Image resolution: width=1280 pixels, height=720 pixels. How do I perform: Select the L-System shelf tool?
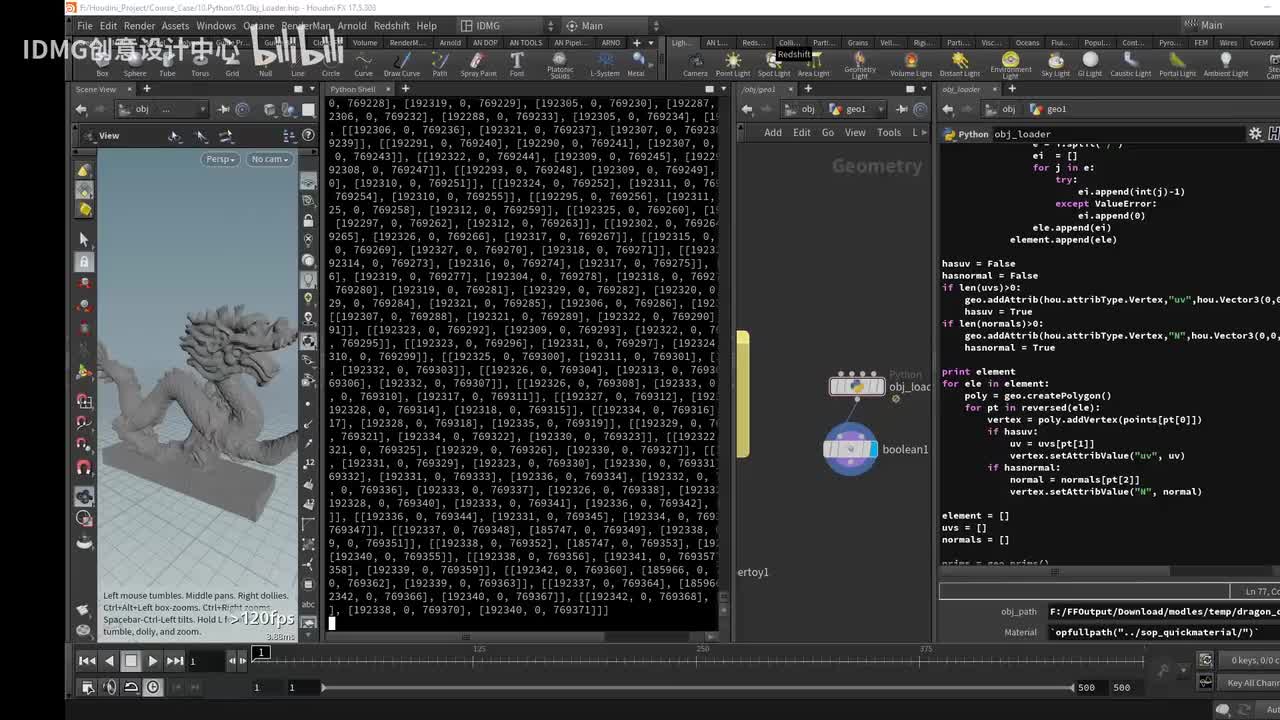(x=604, y=63)
